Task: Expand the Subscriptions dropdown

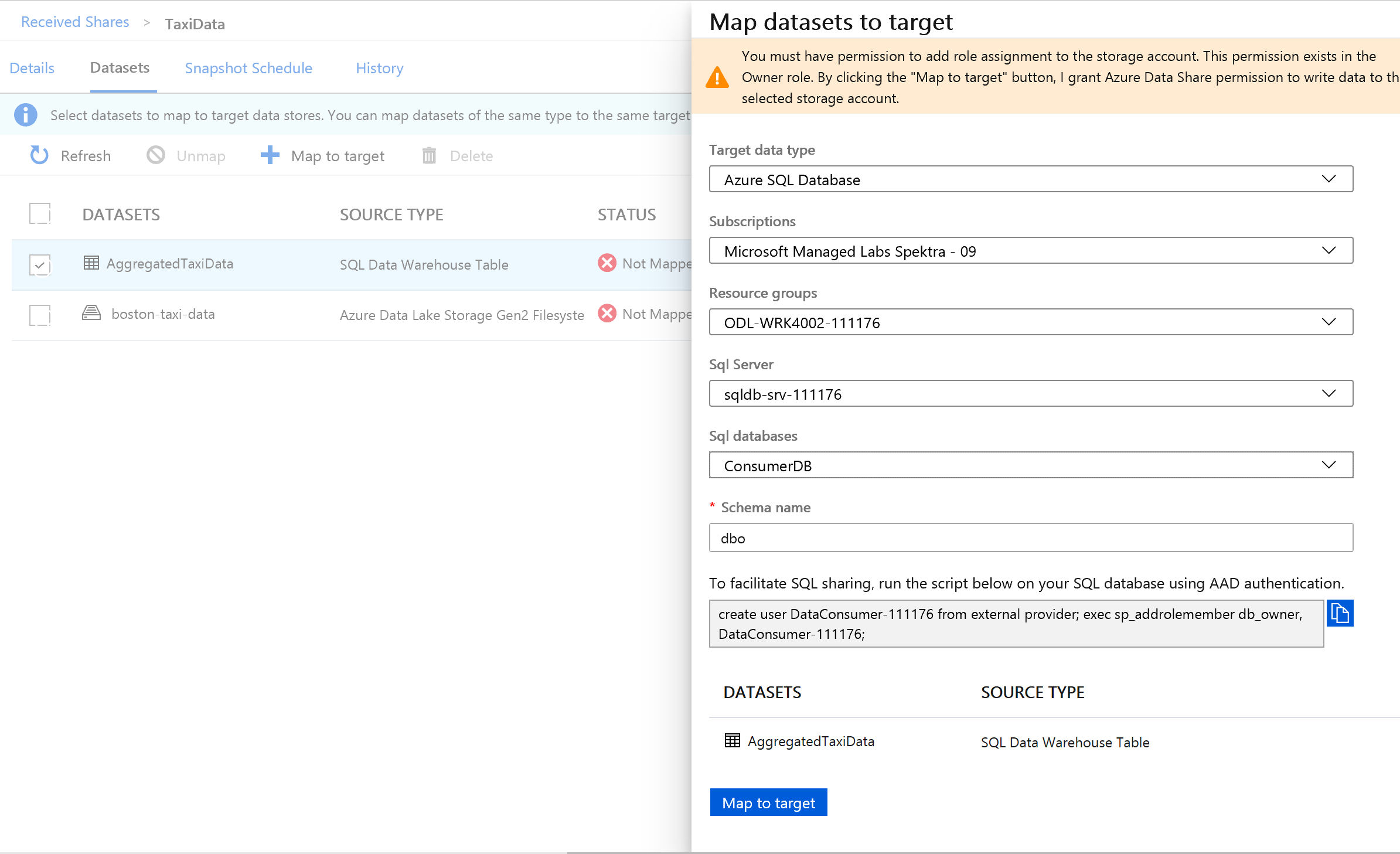Action: tap(1329, 251)
